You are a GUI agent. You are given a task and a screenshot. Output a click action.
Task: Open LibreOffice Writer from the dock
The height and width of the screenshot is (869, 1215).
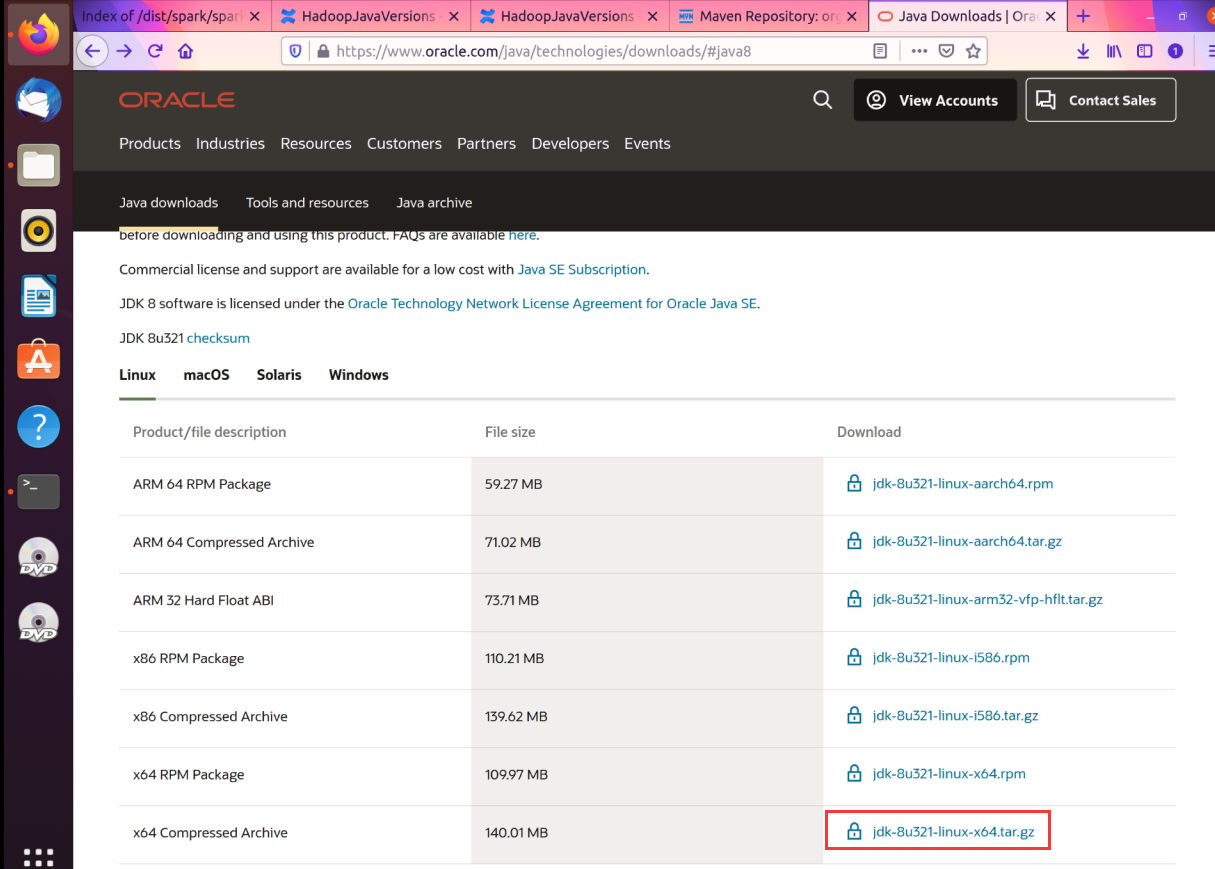[39, 297]
